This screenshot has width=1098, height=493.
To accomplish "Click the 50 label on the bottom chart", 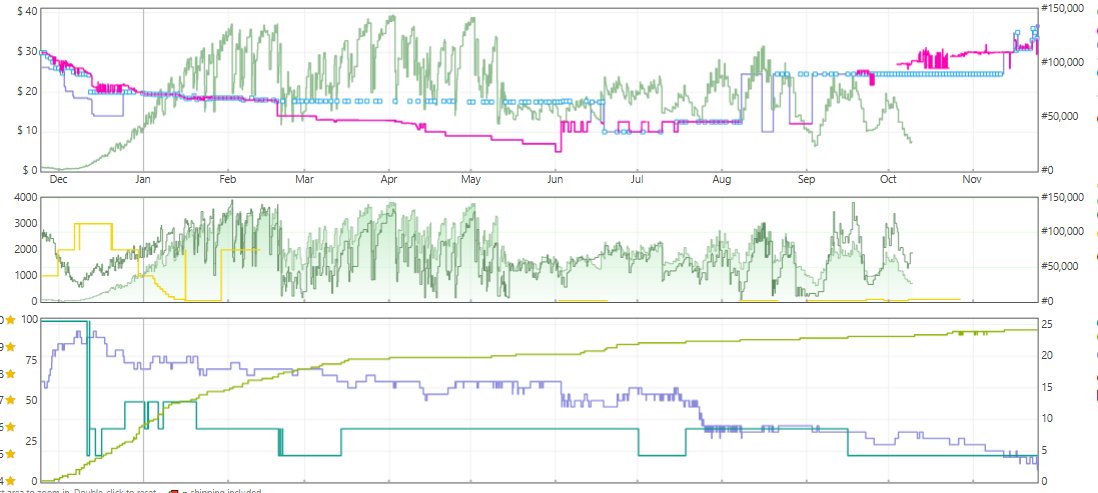I will pos(32,401).
